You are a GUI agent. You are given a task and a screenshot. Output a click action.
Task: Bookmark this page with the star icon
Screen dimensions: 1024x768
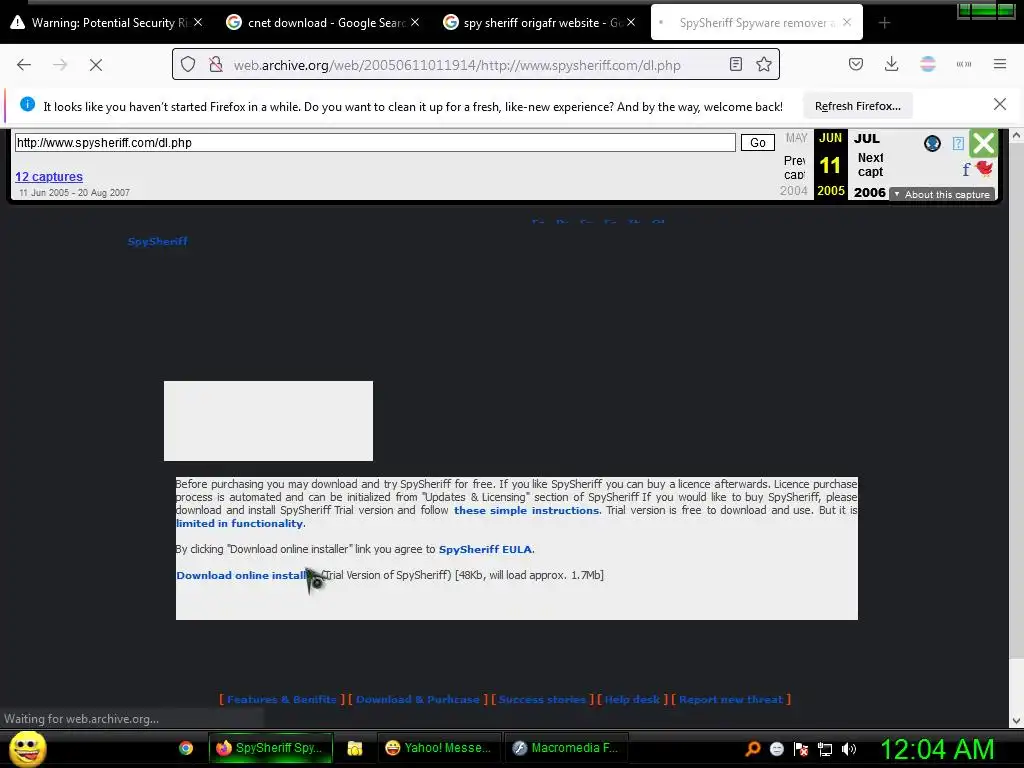tap(763, 64)
